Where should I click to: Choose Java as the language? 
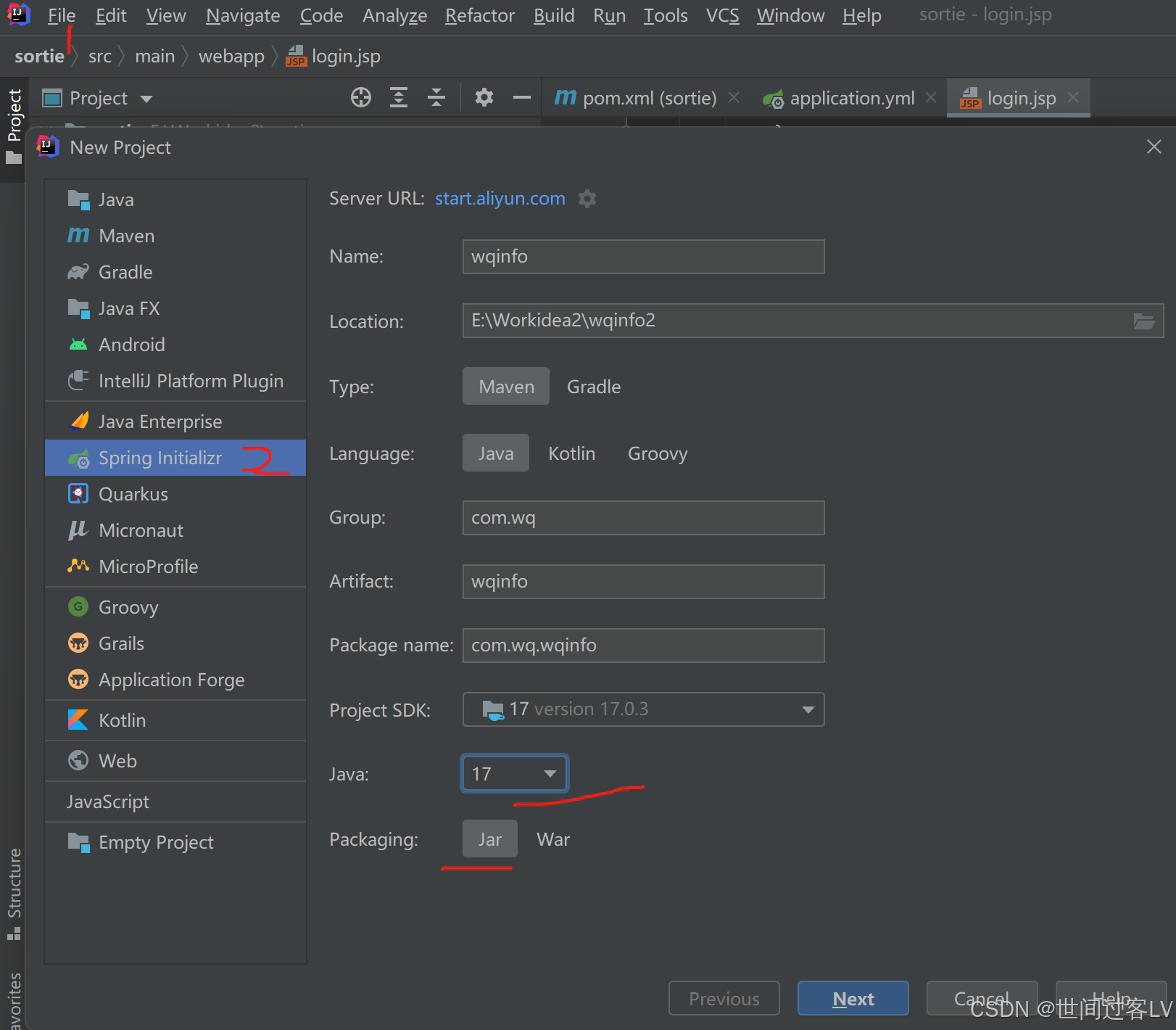pyautogui.click(x=496, y=453)
